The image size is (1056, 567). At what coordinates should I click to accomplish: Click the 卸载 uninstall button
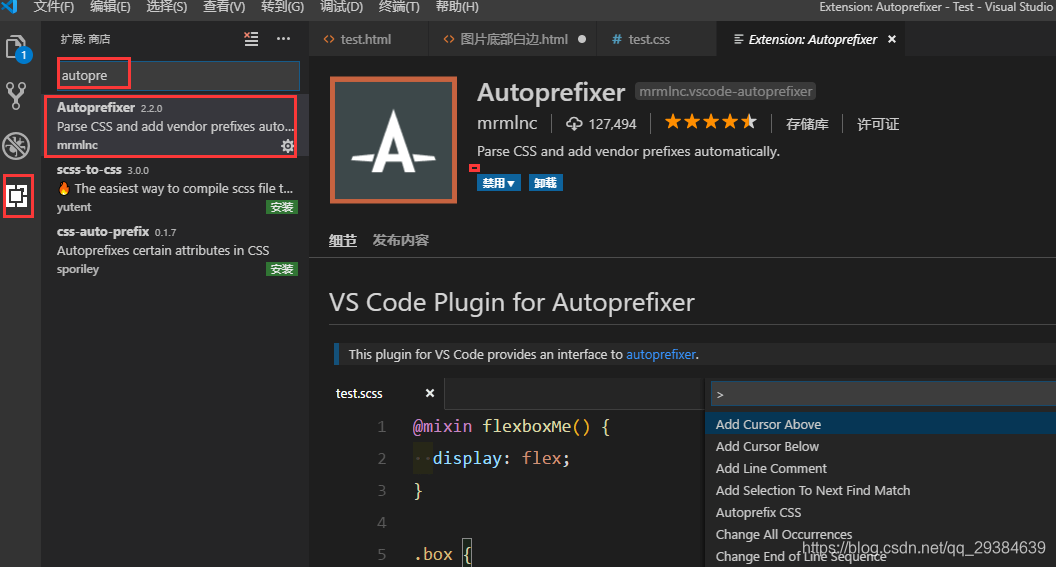[x=546, y=182]
